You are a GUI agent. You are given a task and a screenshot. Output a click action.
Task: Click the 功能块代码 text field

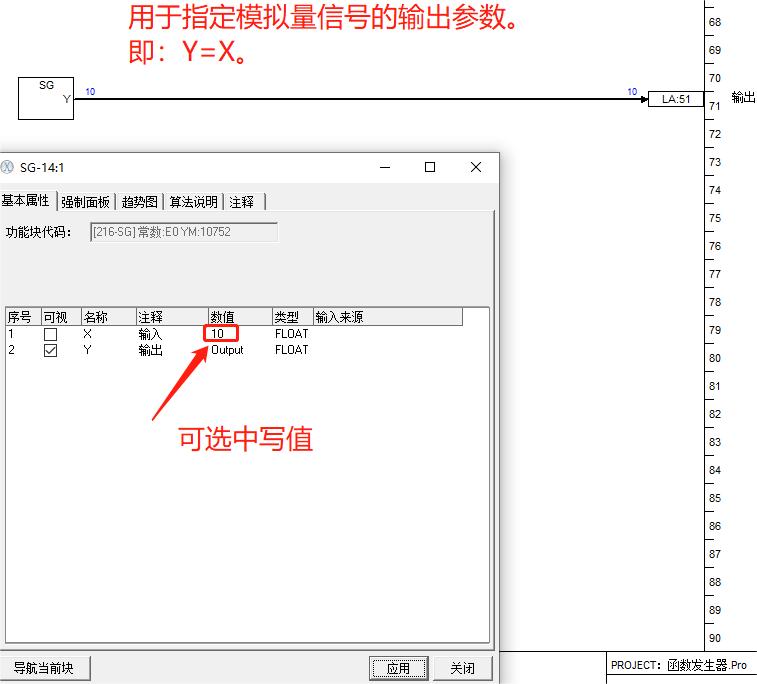(183, 232)
